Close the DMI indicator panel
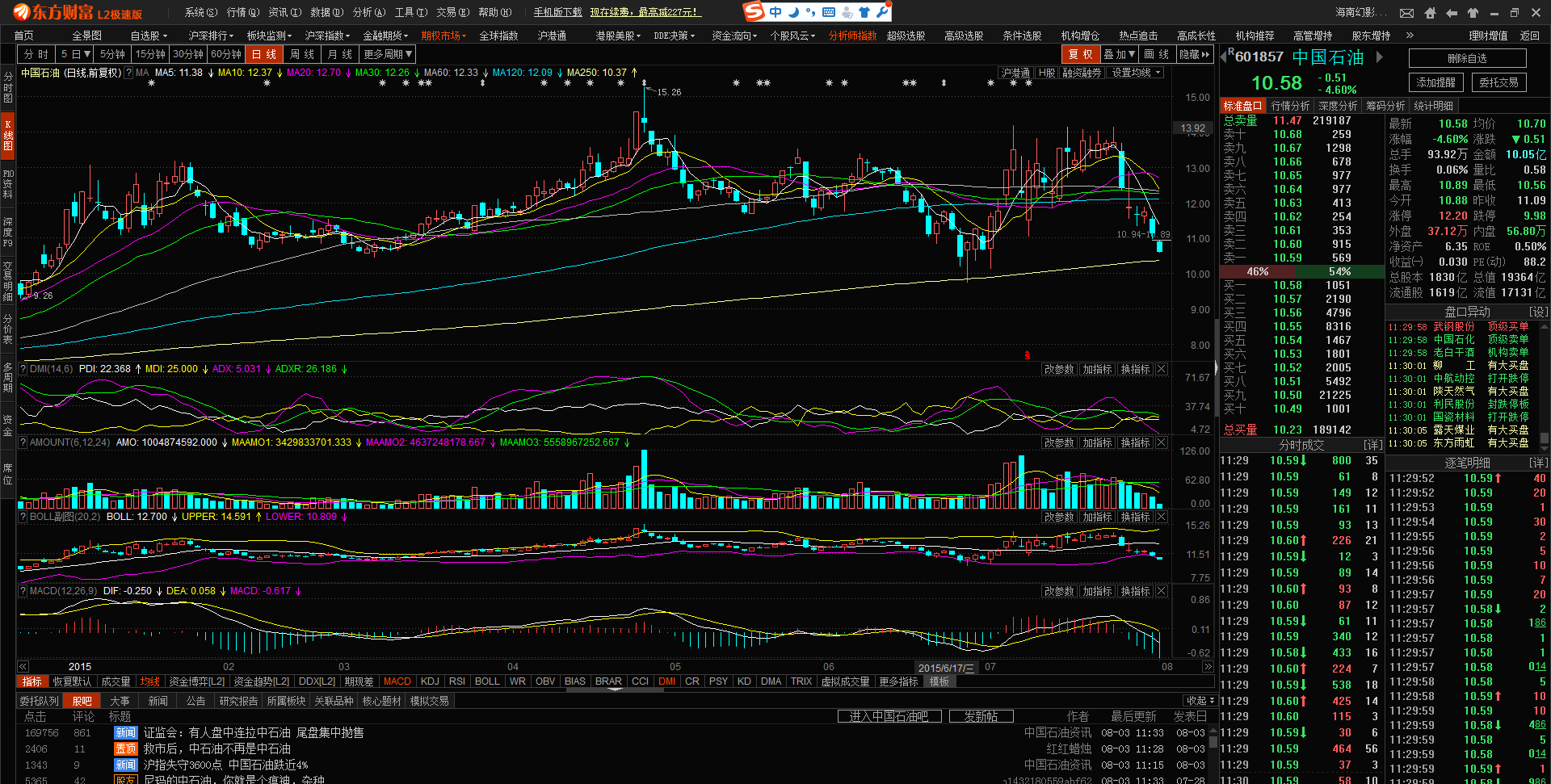This screenshot has width=1551, height=784. (1162, 369)
